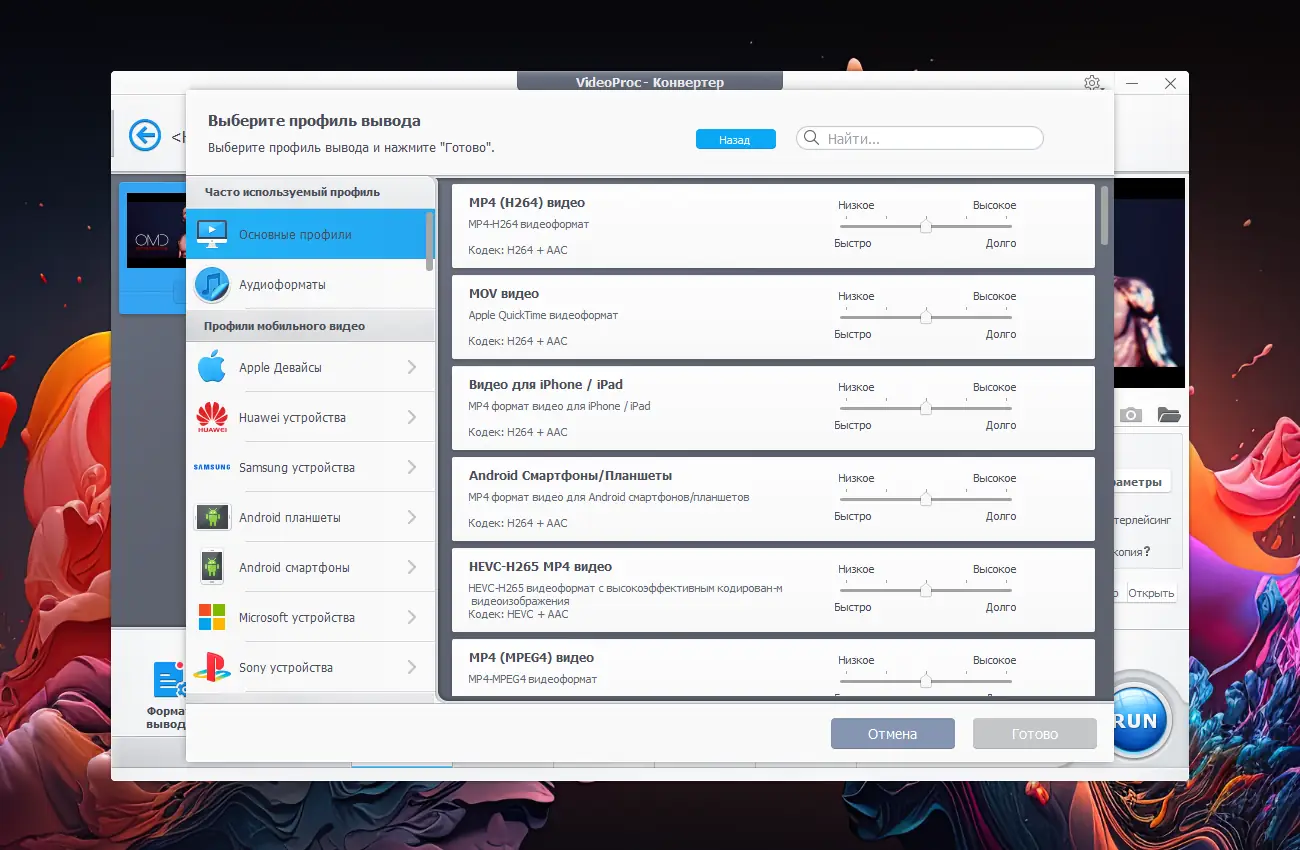Expand Samsung устройства chevron
The width and height of the screenshot is (1300, 850).
pyautogui.click(x=412, y=467)
